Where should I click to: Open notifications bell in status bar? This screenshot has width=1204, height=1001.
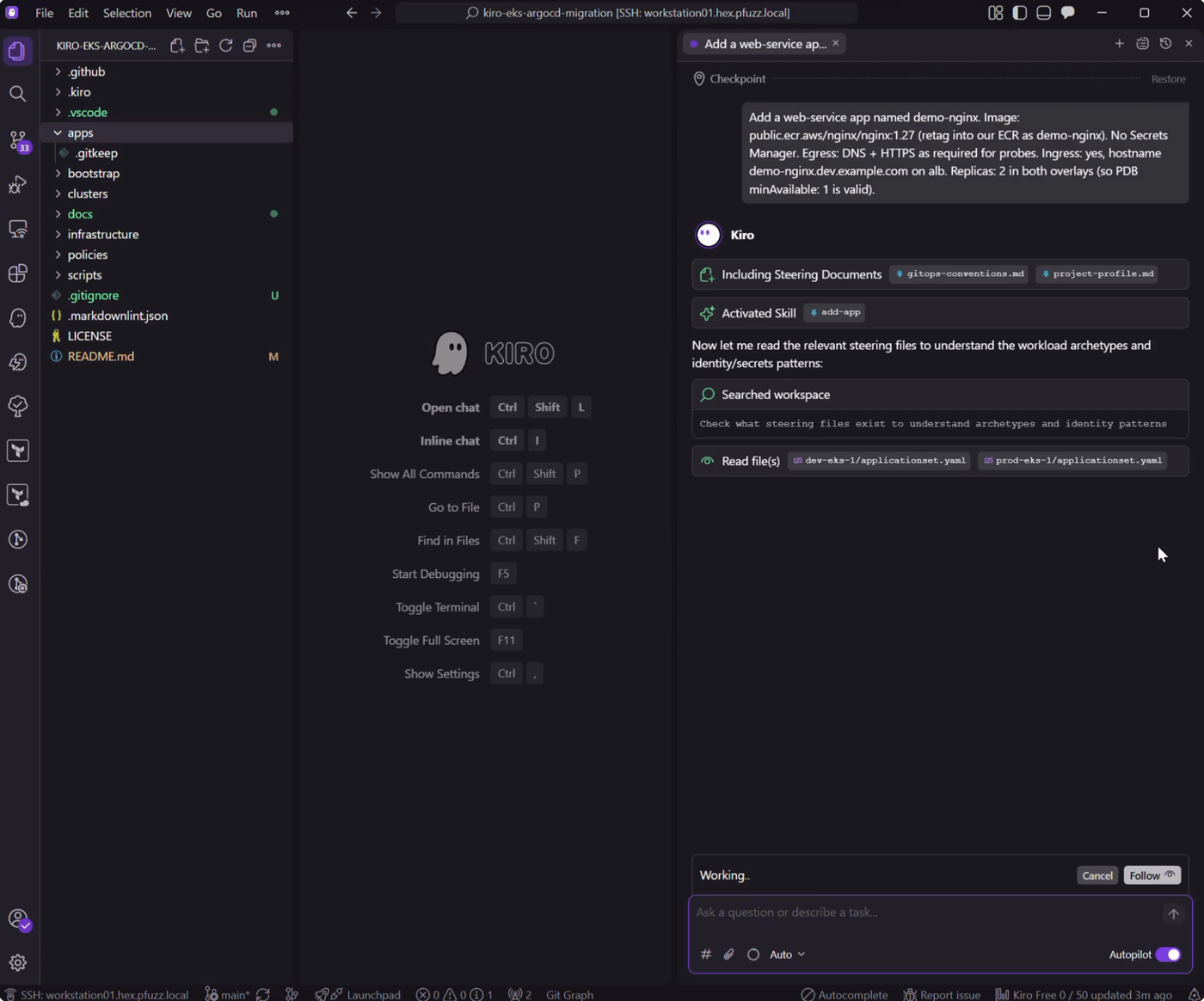[x=1194, y=994]
